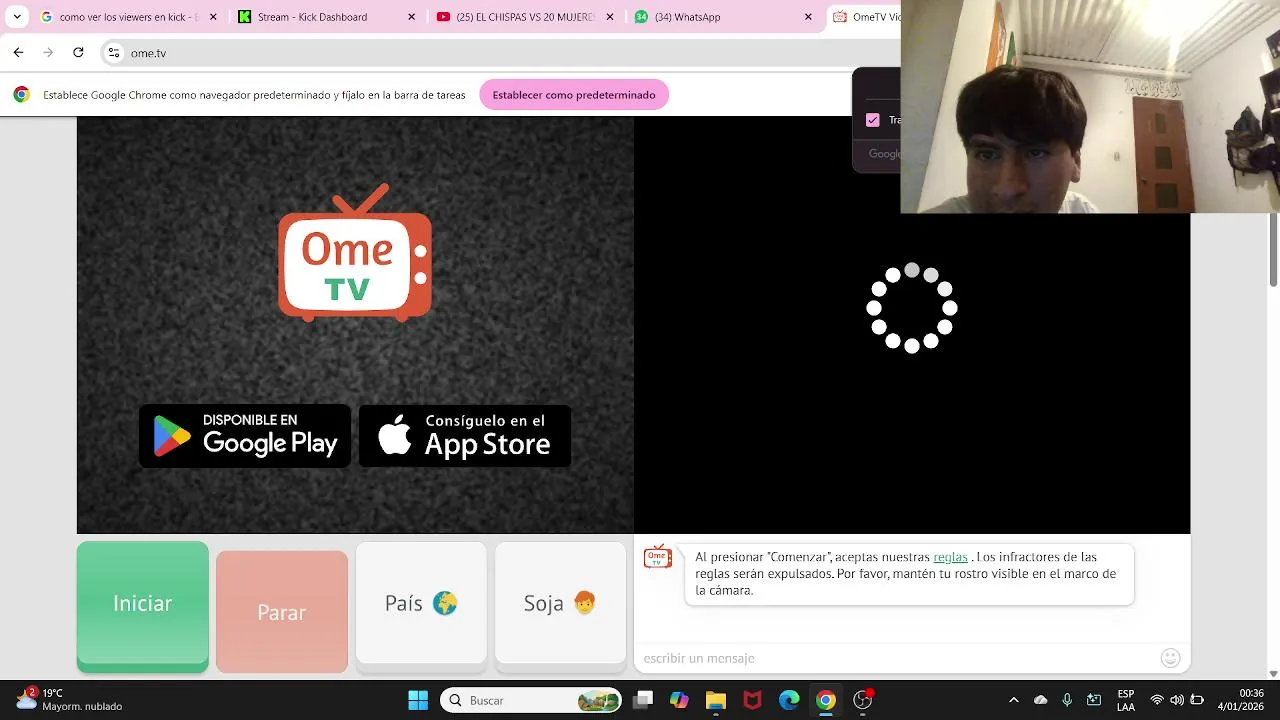Viewport: 1280px width, 720px height.
Task: Click the App Store download badge
Action: click(465, 436)
